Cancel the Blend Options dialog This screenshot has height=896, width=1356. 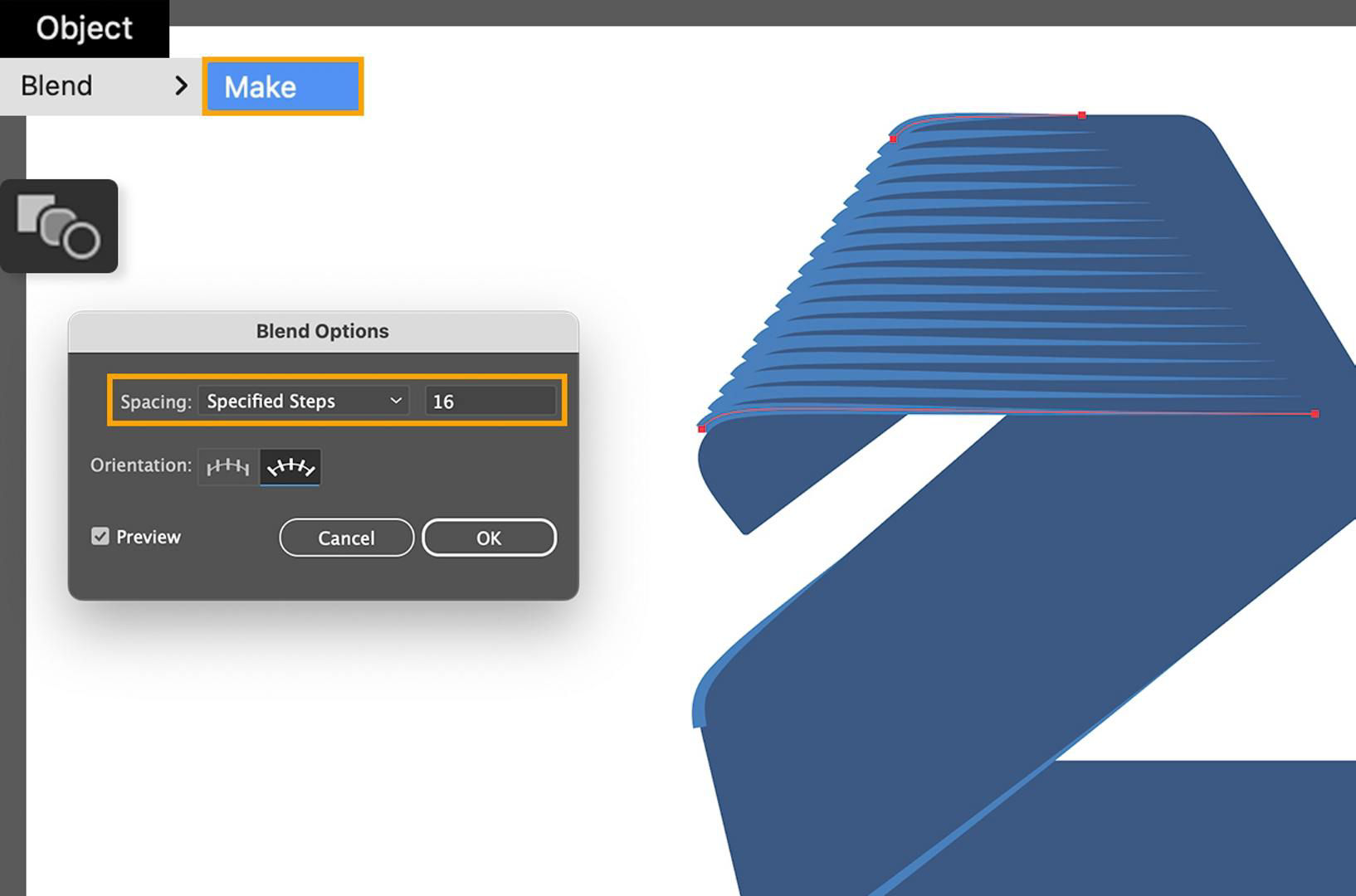tap(346, 538)
